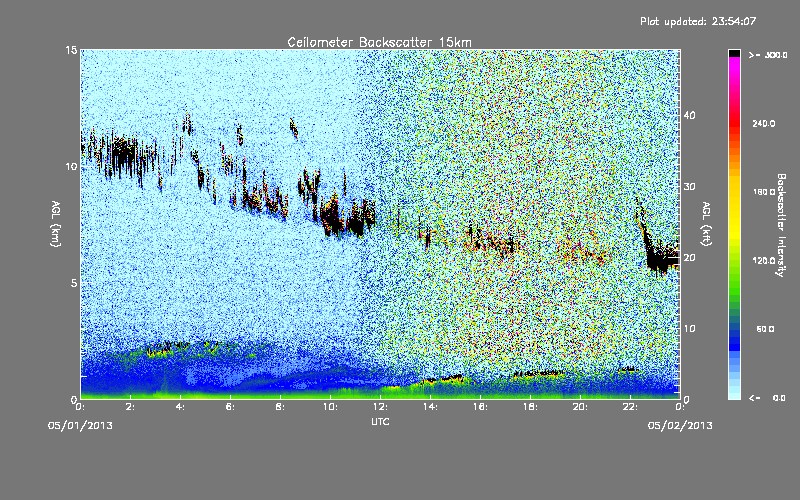Click the '180.0' colorbar label

764,192
